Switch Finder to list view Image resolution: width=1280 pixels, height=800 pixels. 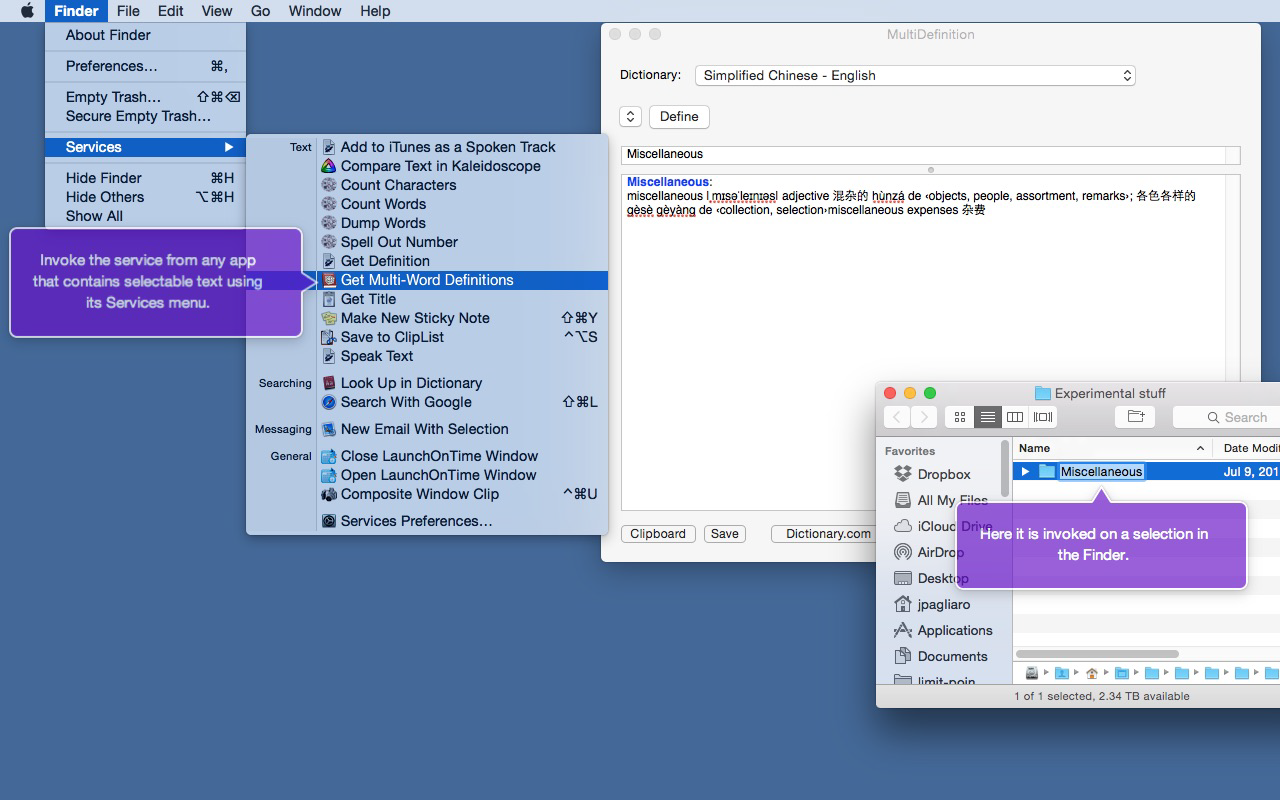(x=987, y=417)
